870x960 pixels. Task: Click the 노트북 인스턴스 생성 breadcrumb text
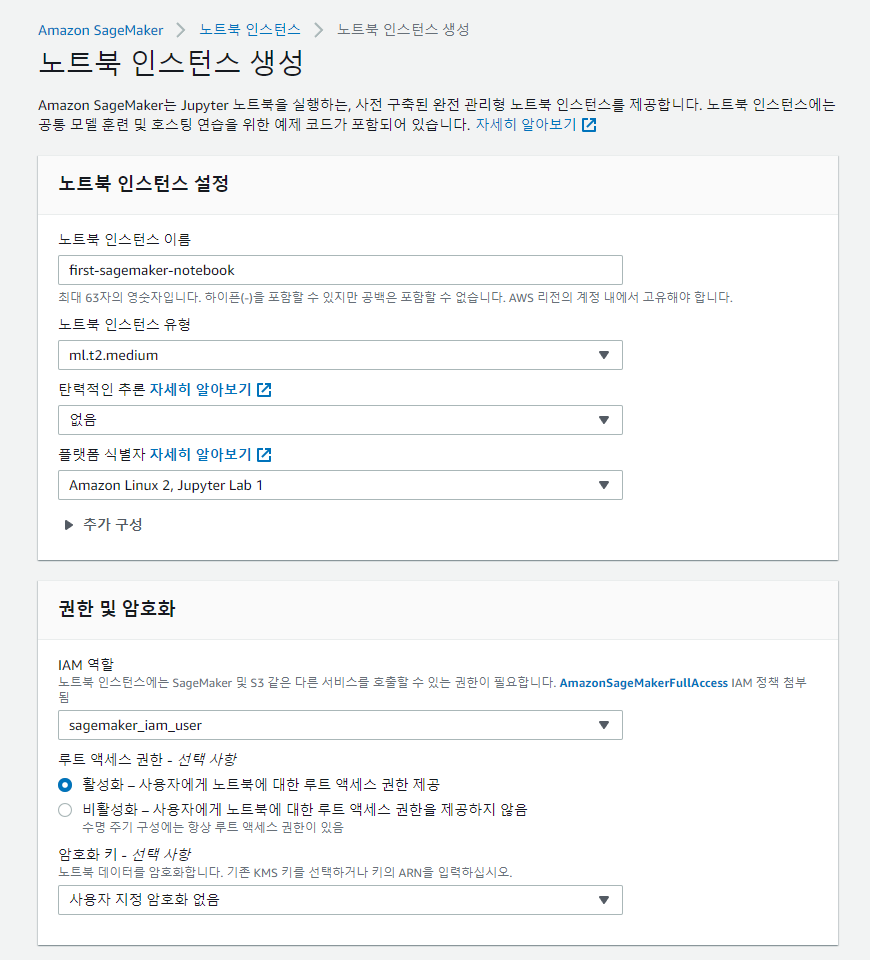[403, 29]
